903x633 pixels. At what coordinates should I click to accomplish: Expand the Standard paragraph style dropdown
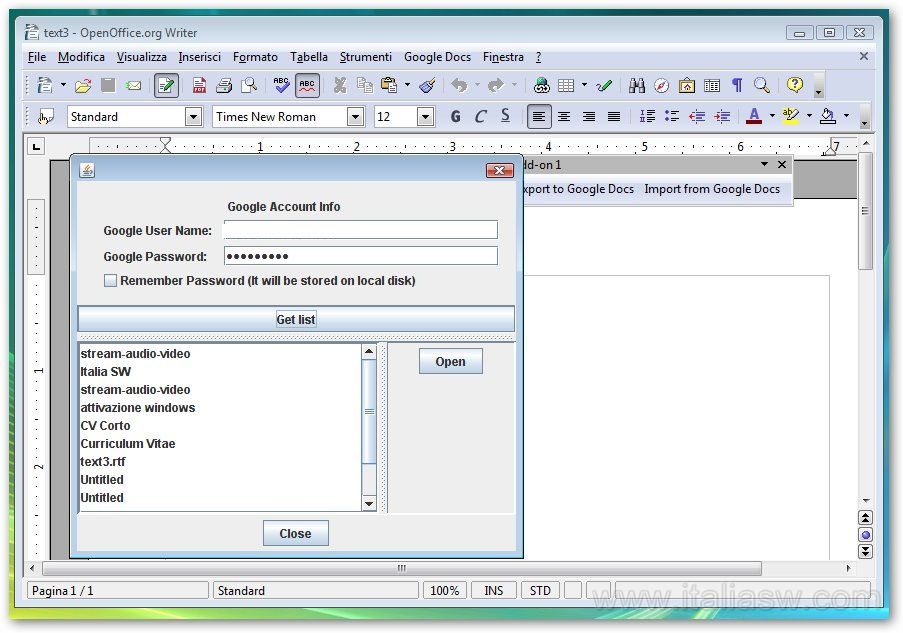[x=194, y=117]
